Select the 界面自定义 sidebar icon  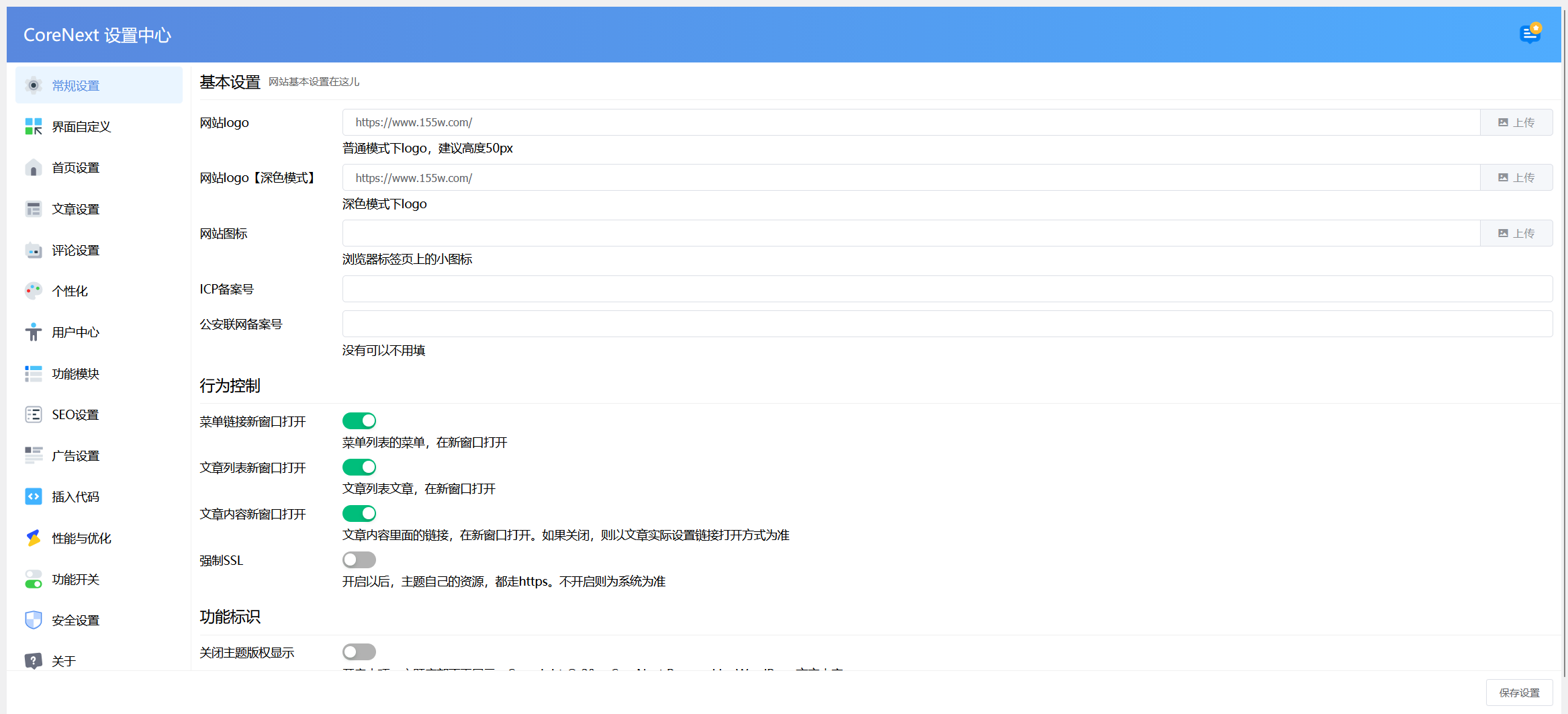[34, 126]
